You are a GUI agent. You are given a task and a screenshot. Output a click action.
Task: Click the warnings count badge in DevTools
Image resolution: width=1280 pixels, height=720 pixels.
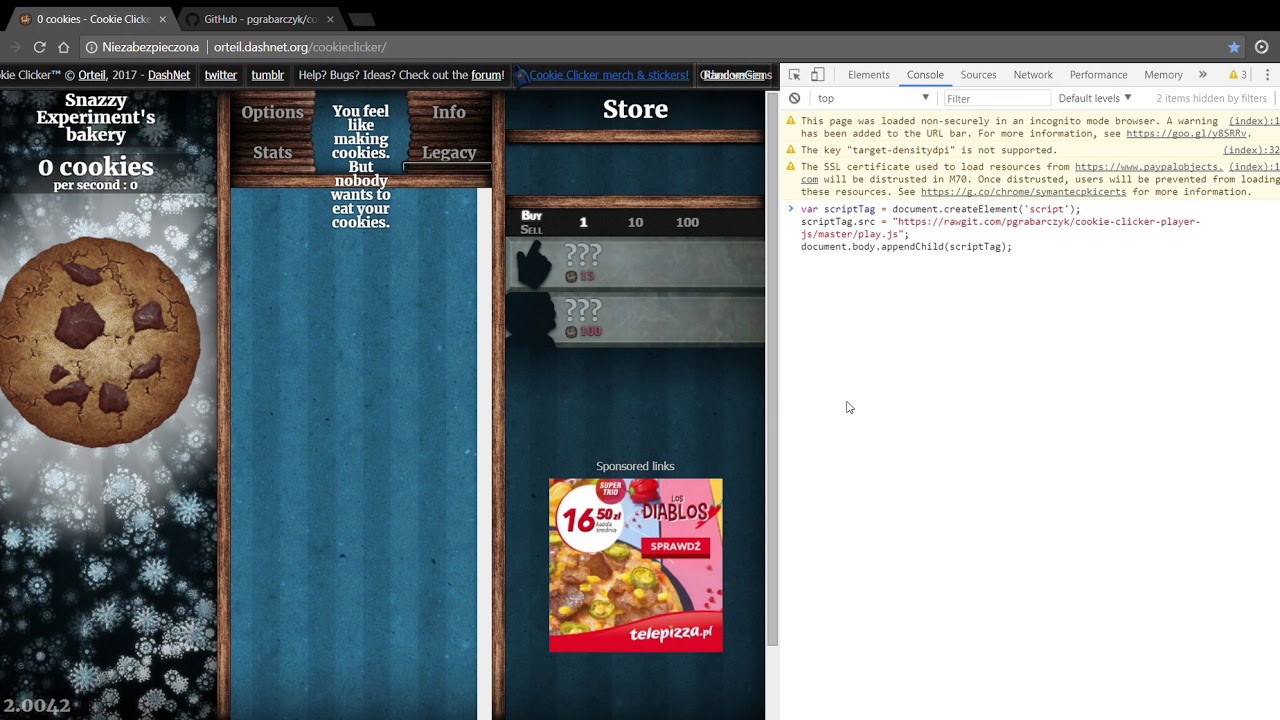[x=1238, y=75]
